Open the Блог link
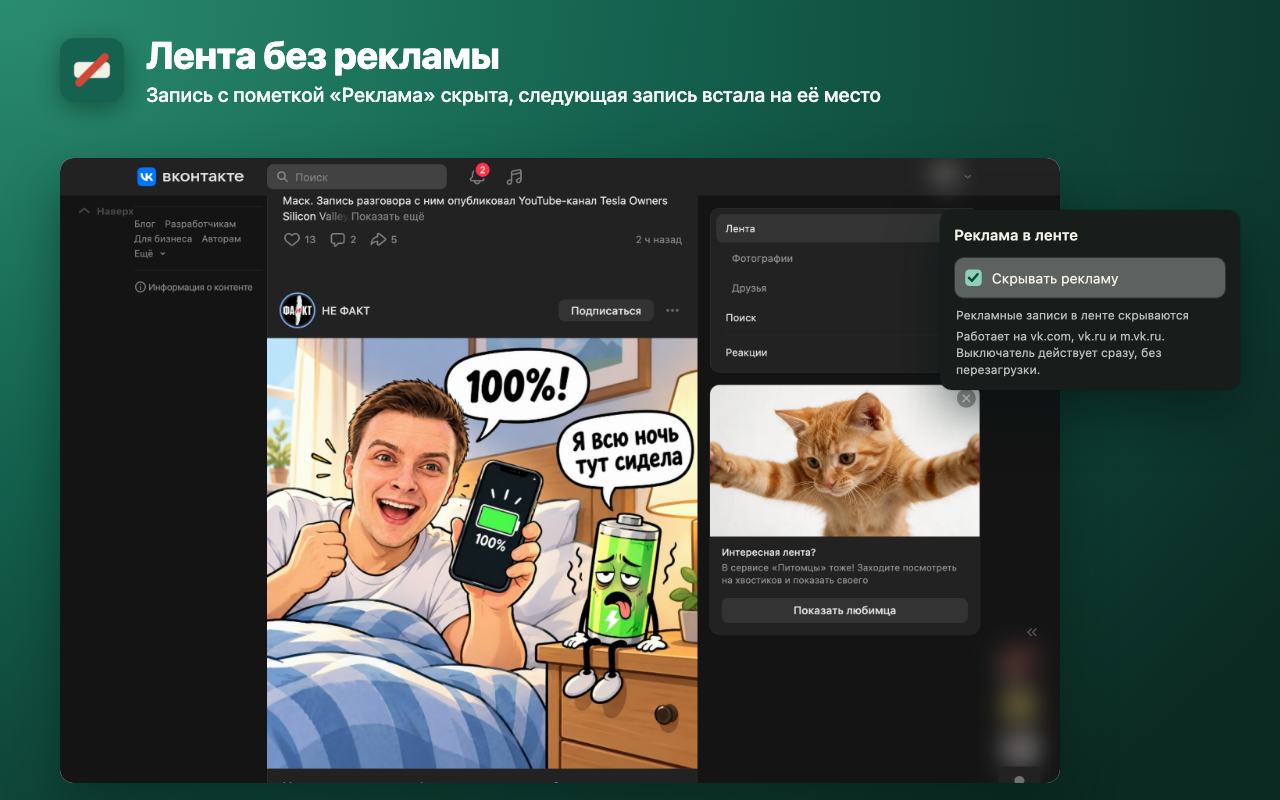Image resolution: width=1280 pixels, height=800 pixels. tap(145, 224)
